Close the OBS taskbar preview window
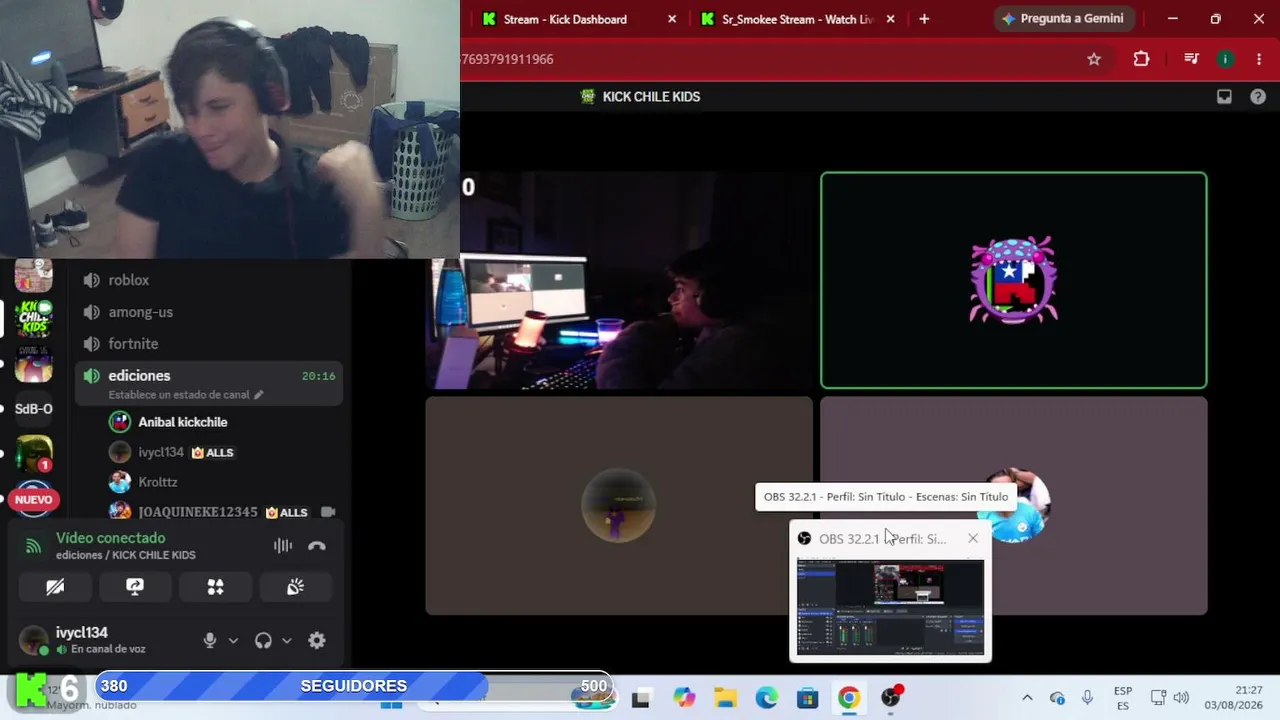Image resolution: width=1280 pixels, height=720 pixels. pyautogui.click(x=973, y=538)
